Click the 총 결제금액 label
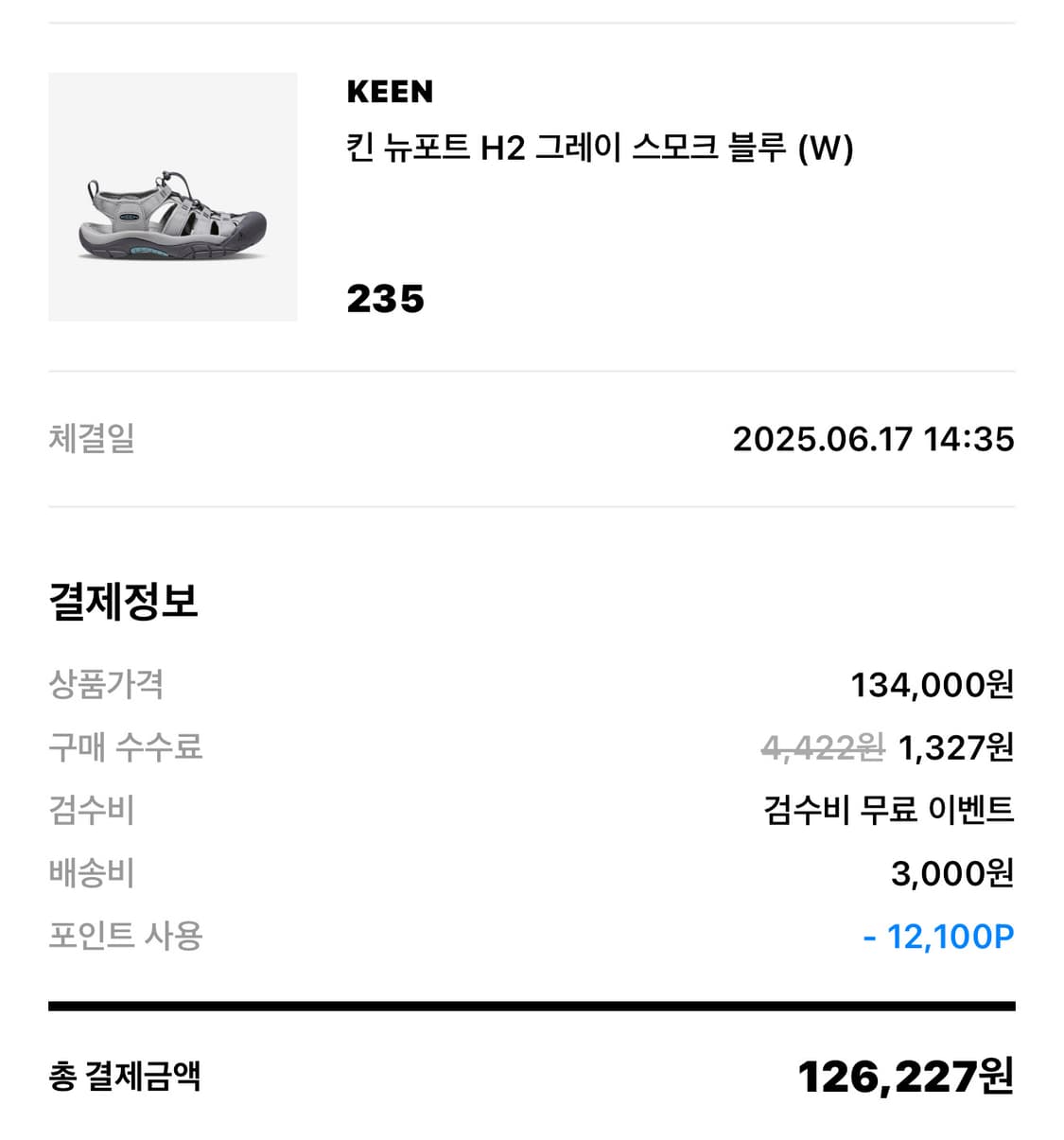Viewport: 1064px width, 1140px height. (125, 1076)
